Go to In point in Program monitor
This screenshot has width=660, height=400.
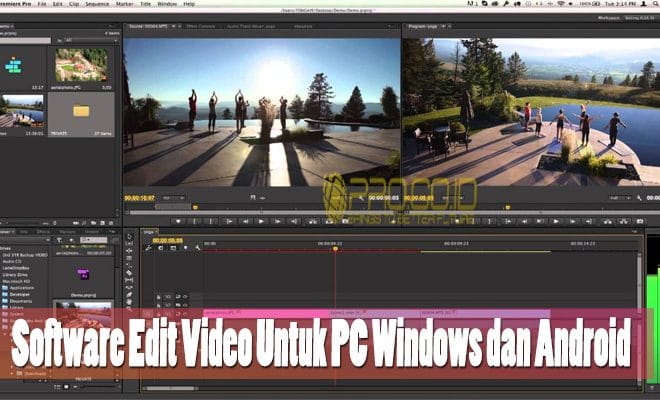tap(508, 221)
